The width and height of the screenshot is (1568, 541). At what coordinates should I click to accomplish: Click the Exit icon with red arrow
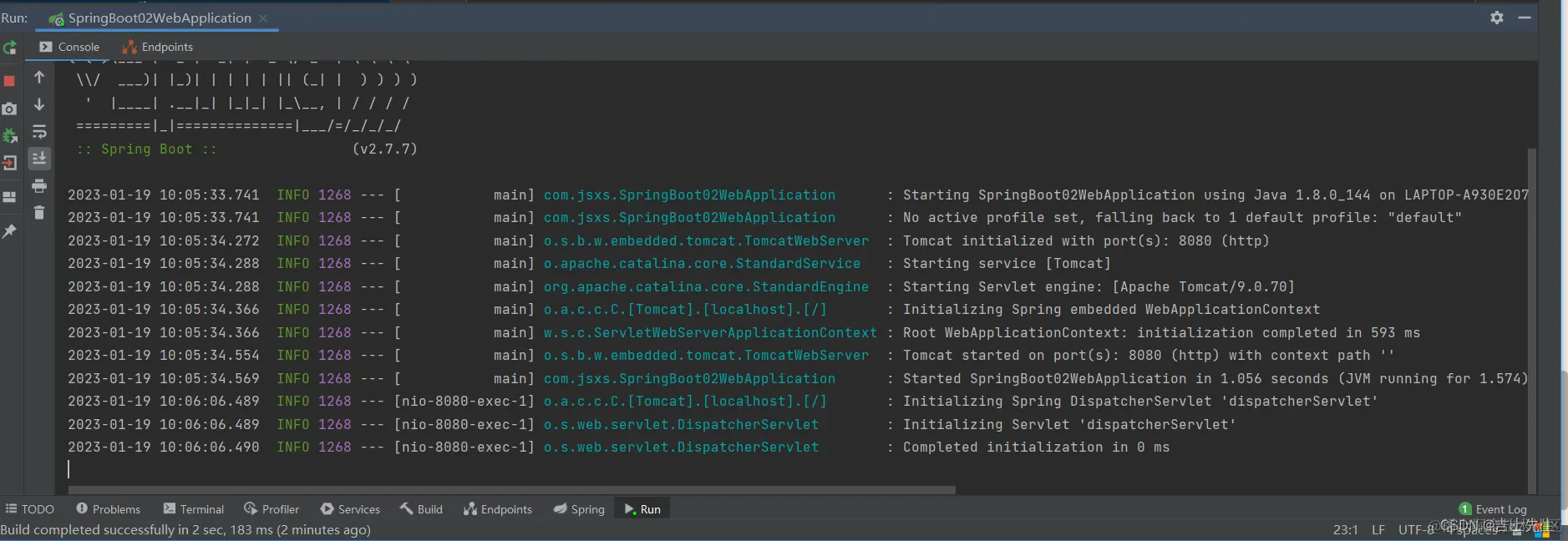tap(10, 163)
